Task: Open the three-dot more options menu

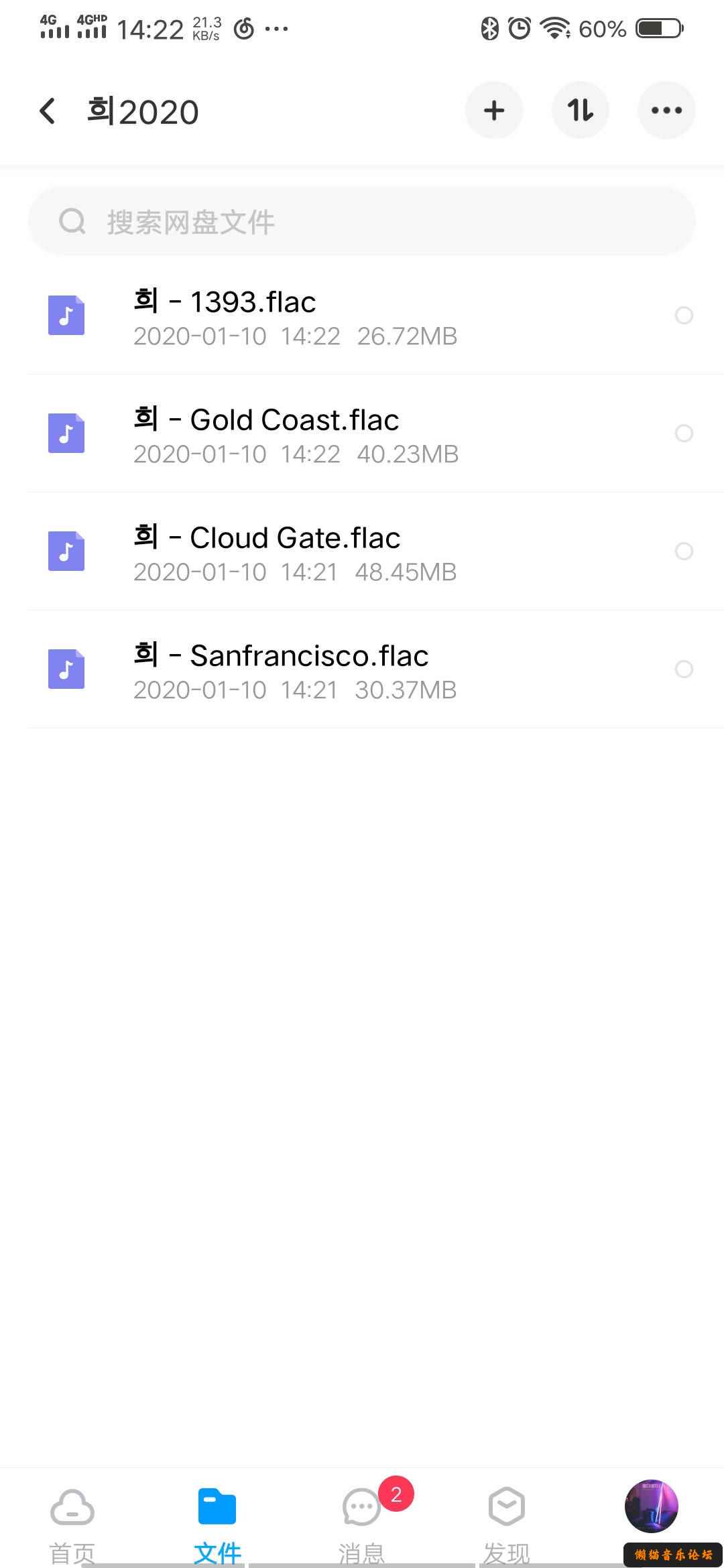Action: [x=666, y=111]
